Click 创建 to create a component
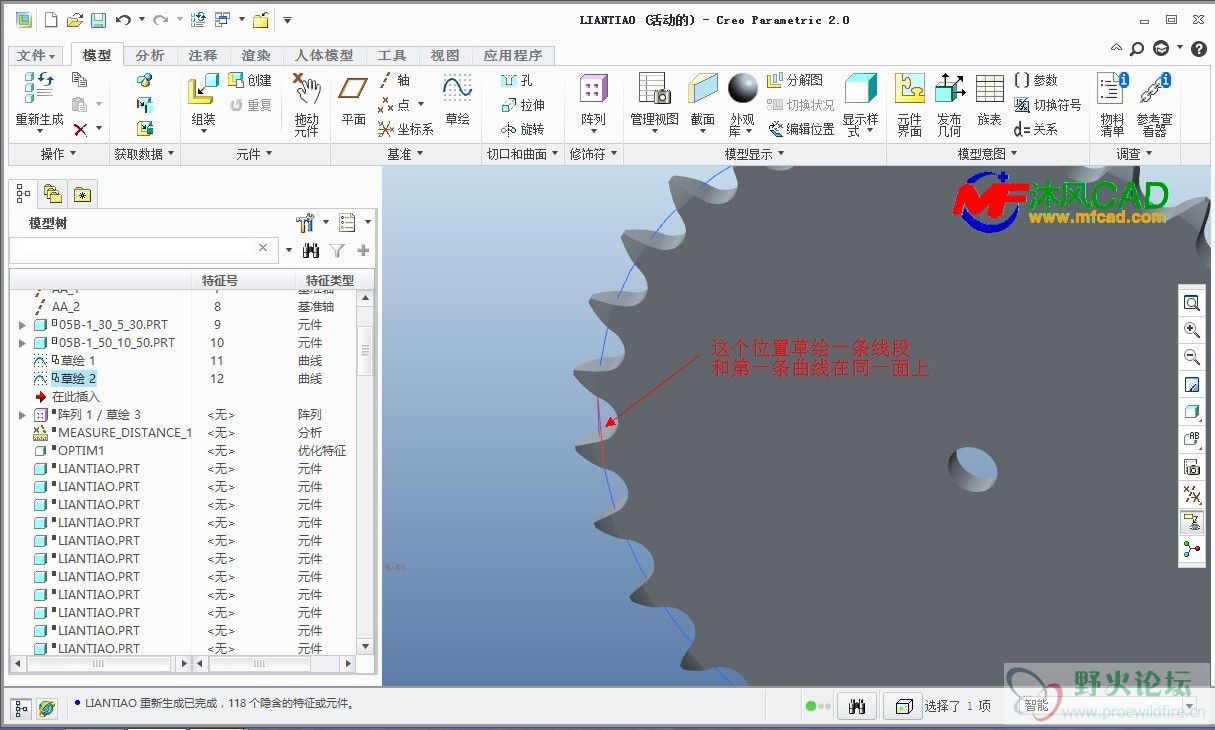 [x=250, y=80]
